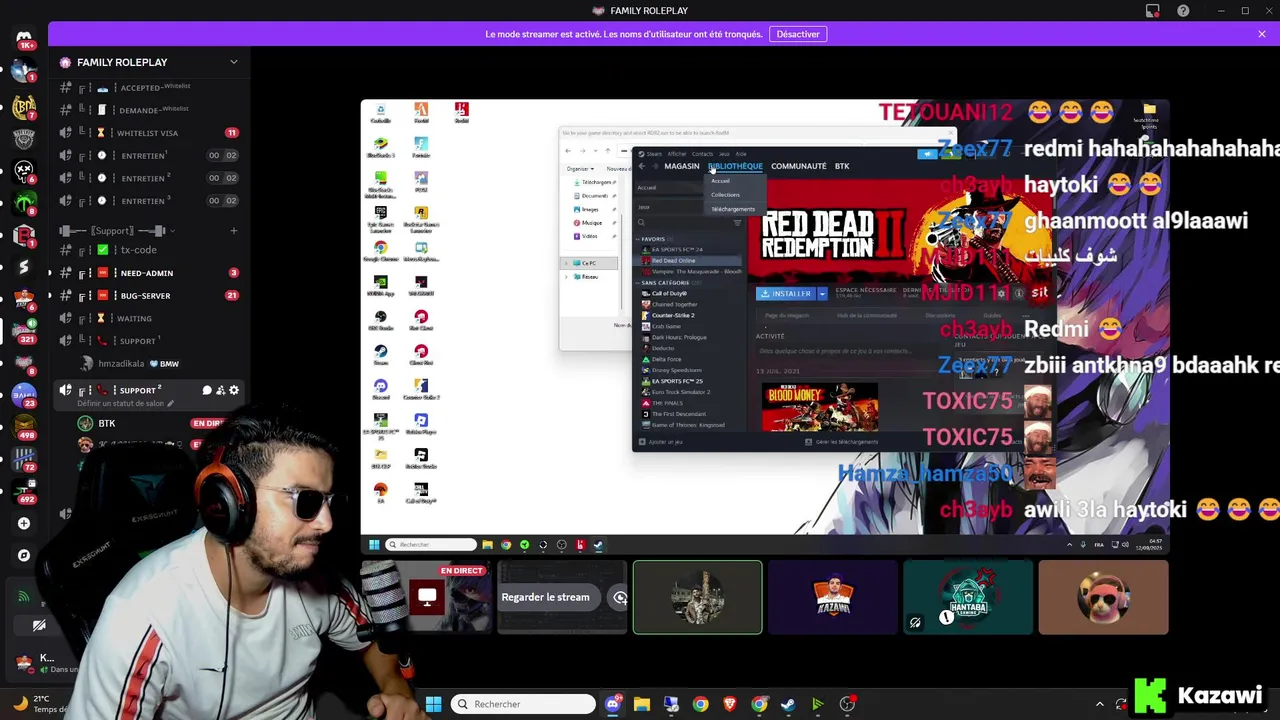Click Regarder le stream button
The width and height of the screenshot is (1280, 720).
(x=545, y=597)
